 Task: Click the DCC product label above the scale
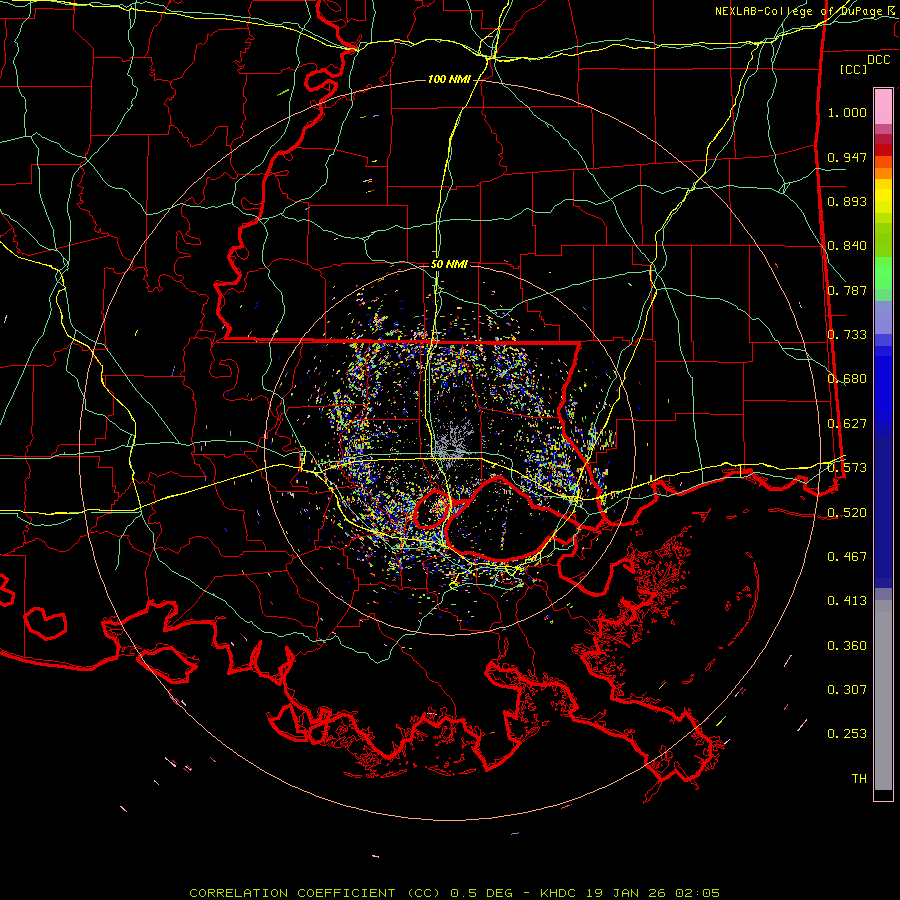tap(878, 60)
